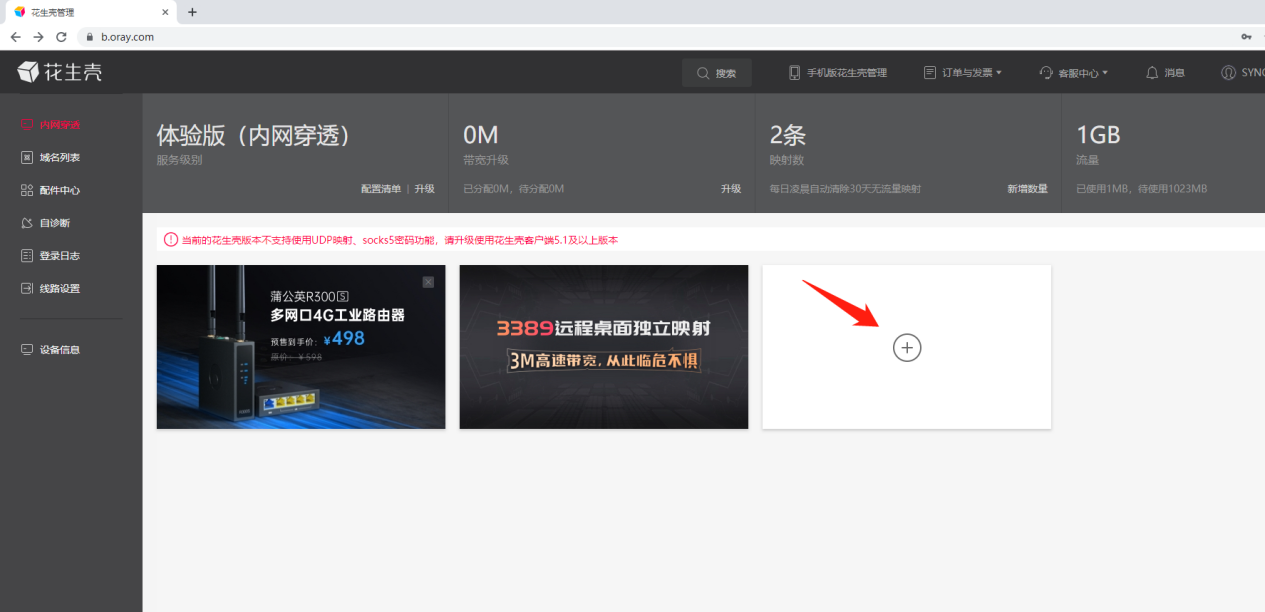
Task: Click the user account avatar icon
Action: 1229,73
